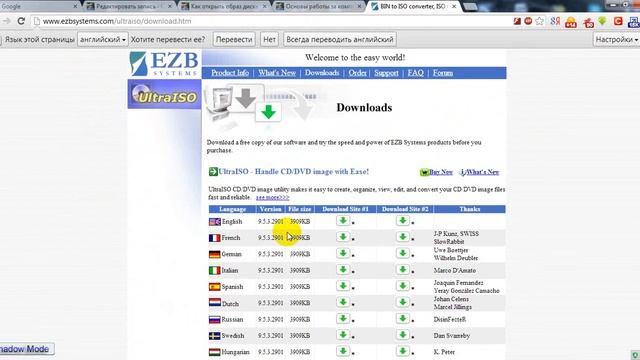Download Russian version from Site #2
Viewport: 640px width, 360px height.
[402, 318]
